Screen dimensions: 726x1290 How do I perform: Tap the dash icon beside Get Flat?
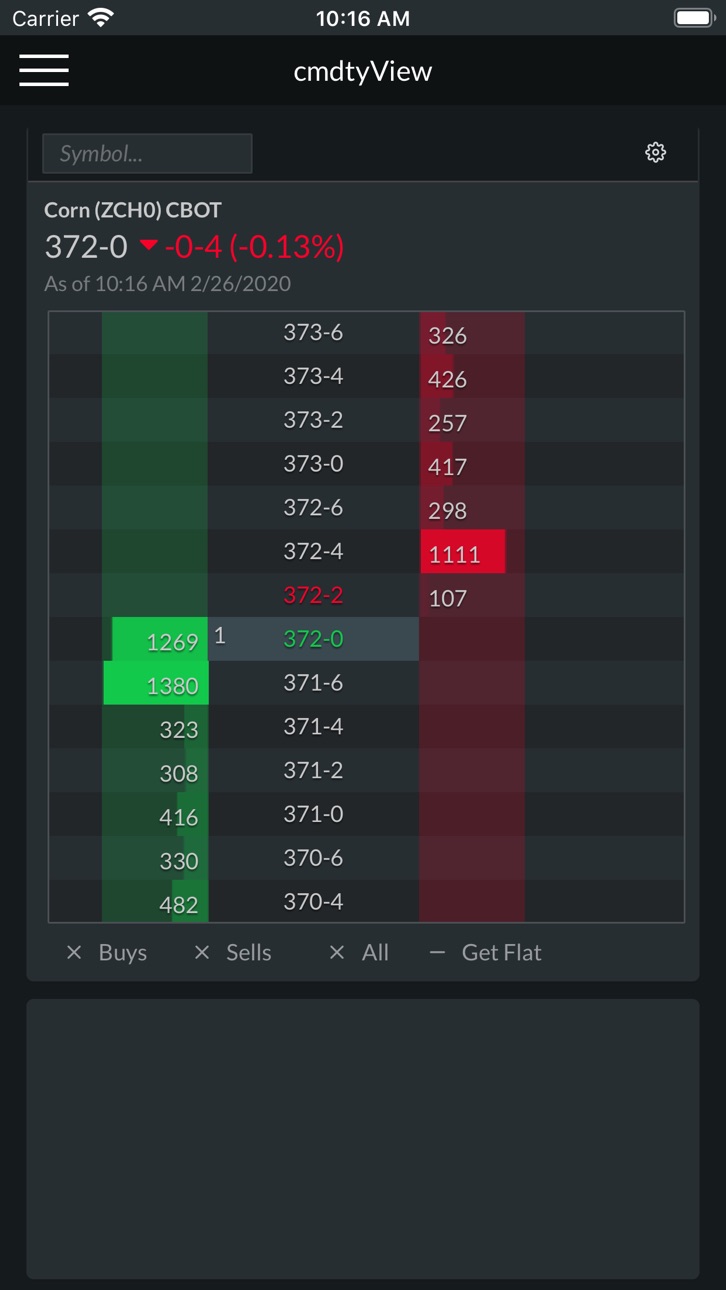437,953
